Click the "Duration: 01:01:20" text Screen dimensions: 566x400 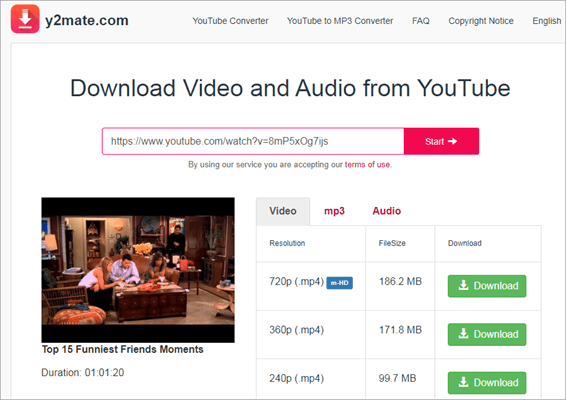pyautogui.click(x=83, y=373)
